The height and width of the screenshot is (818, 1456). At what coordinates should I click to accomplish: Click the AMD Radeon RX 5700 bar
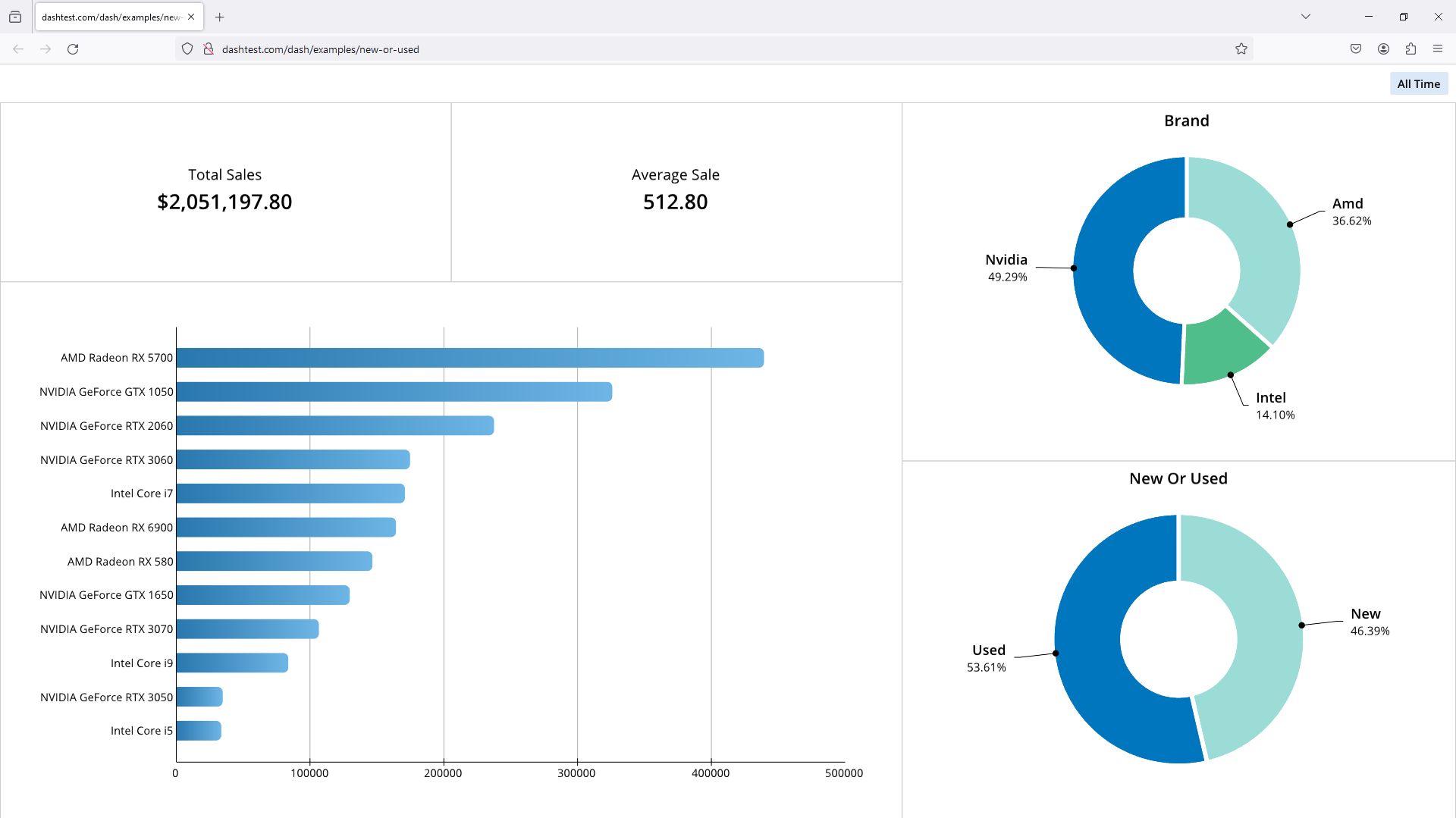point(470,358)
